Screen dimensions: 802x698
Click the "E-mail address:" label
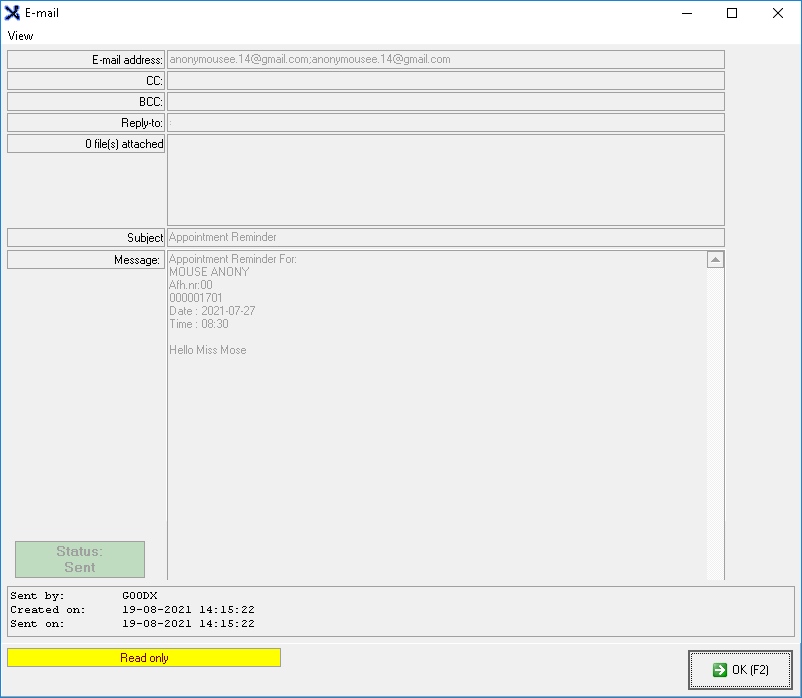click(86, 60)
